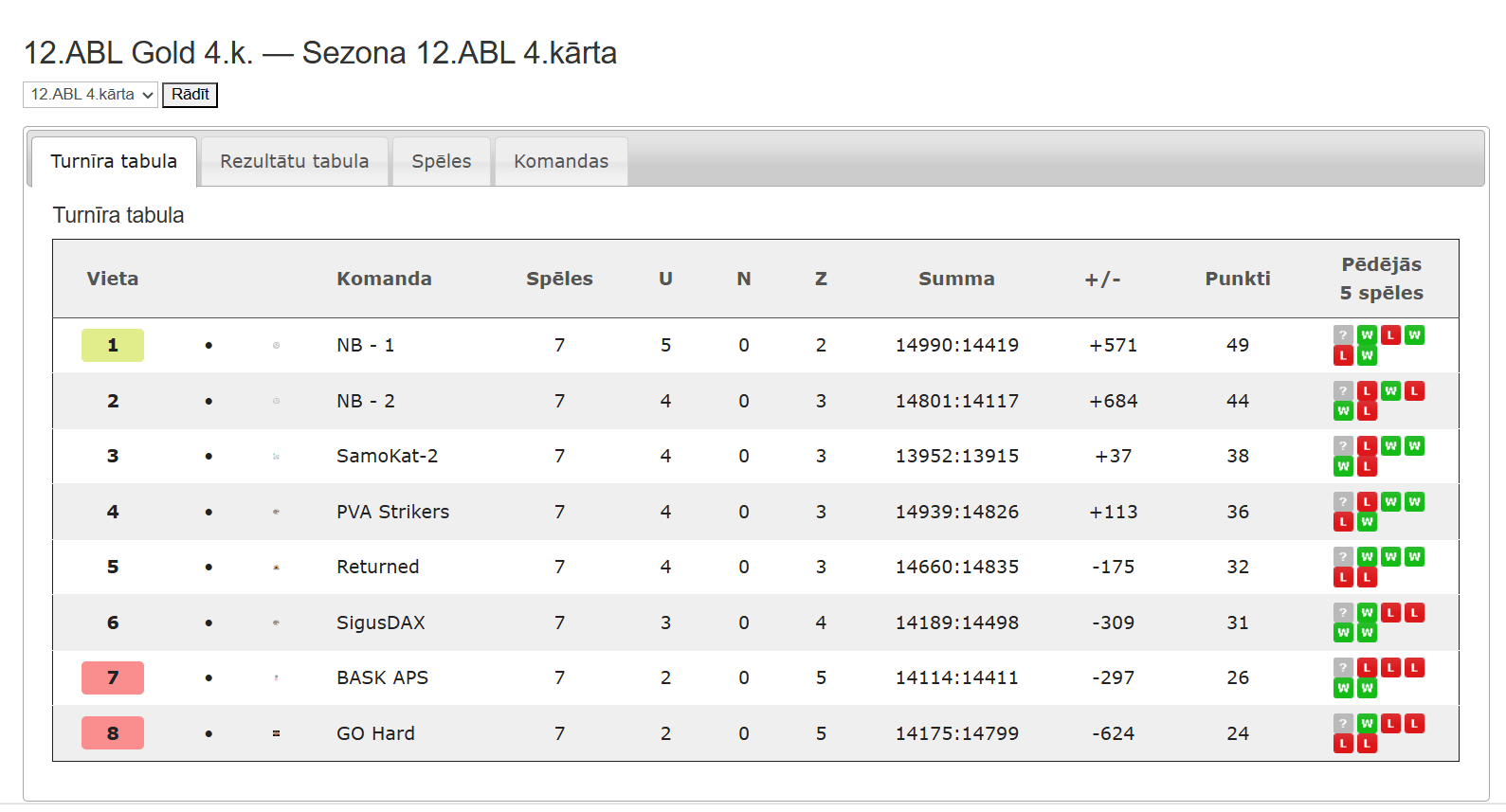Select the team name Returned
Viewport: 1506px width, 812px height.
point(377,568)
